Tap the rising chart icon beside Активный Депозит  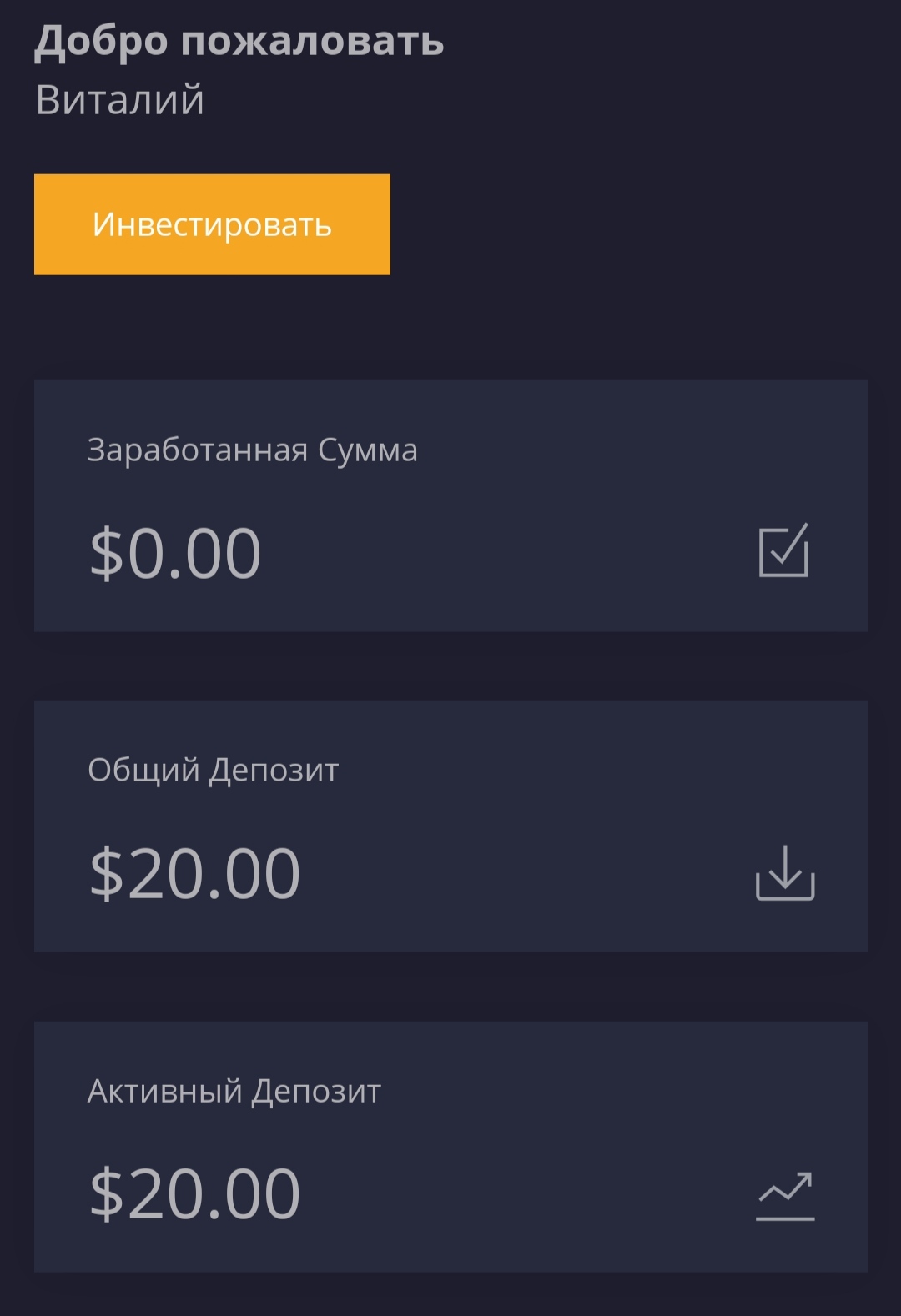785,1196
